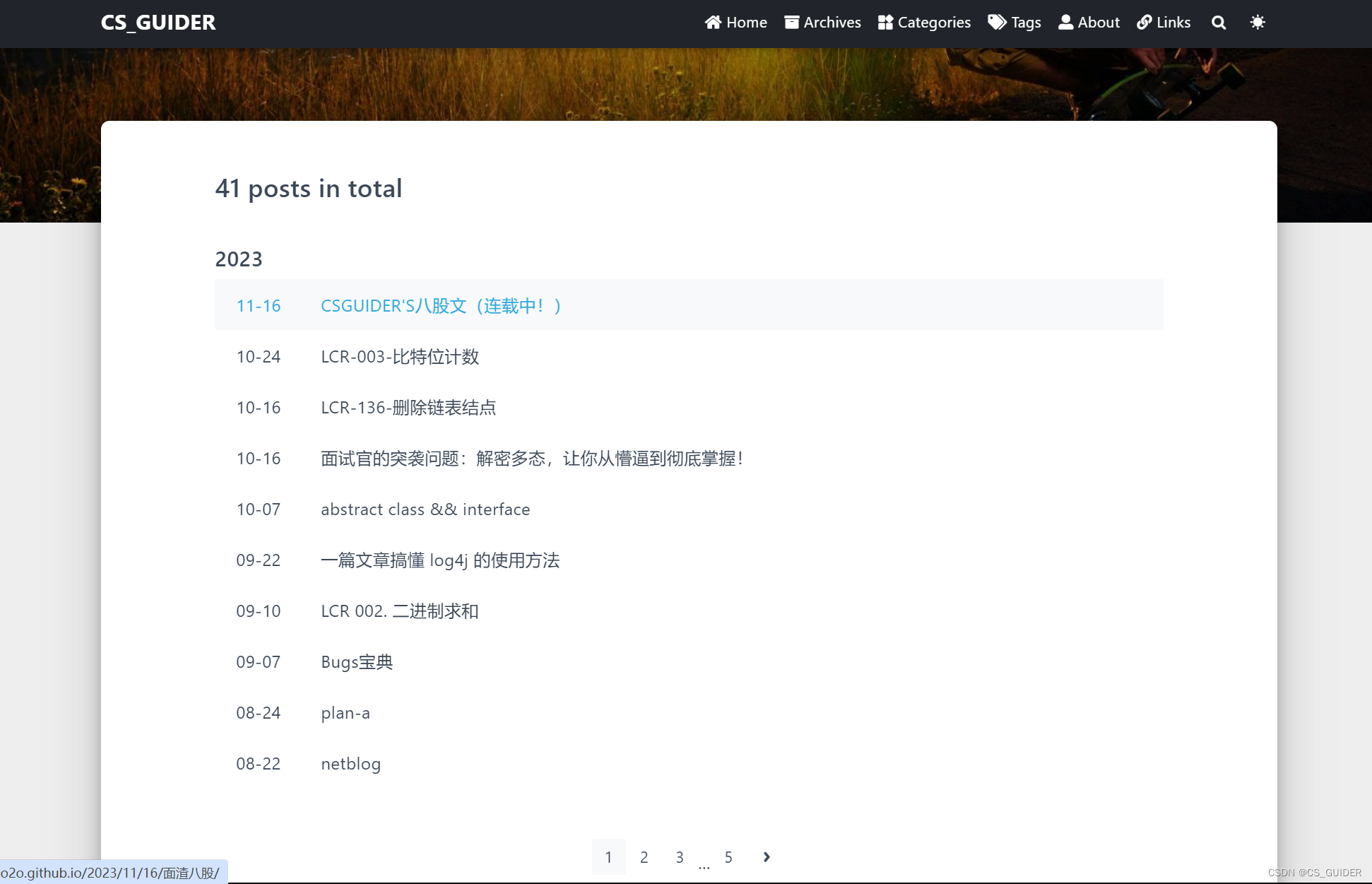Open the Archives section icon
1372x884 pixels.
(x=791, y=22)
